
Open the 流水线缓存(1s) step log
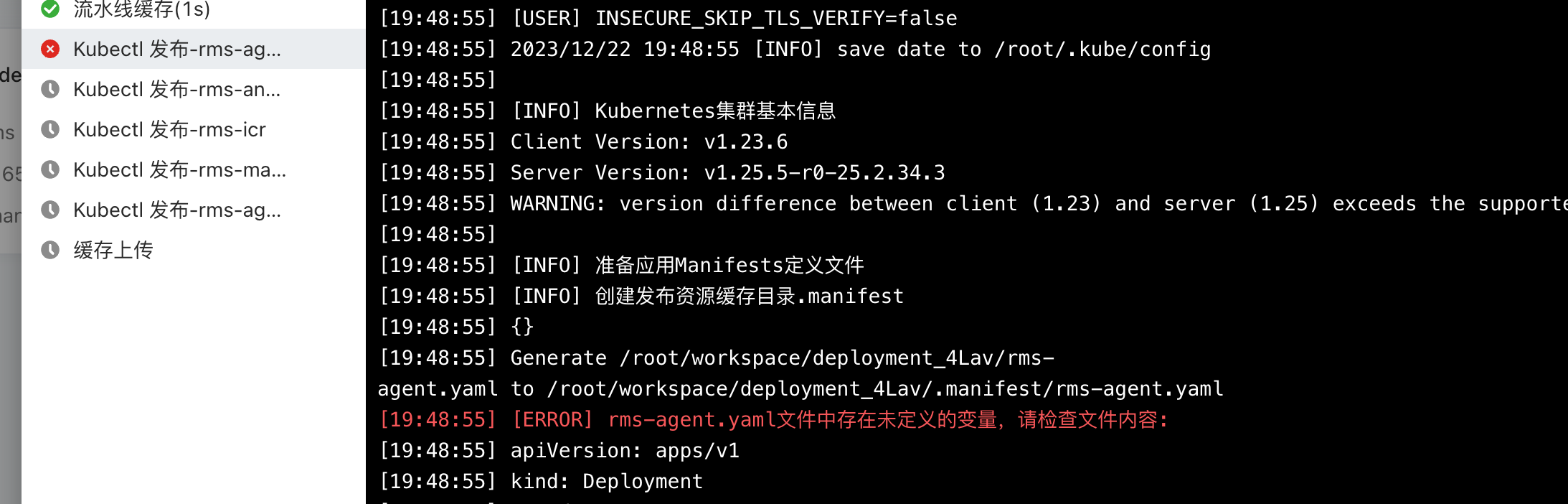point(194,9)
